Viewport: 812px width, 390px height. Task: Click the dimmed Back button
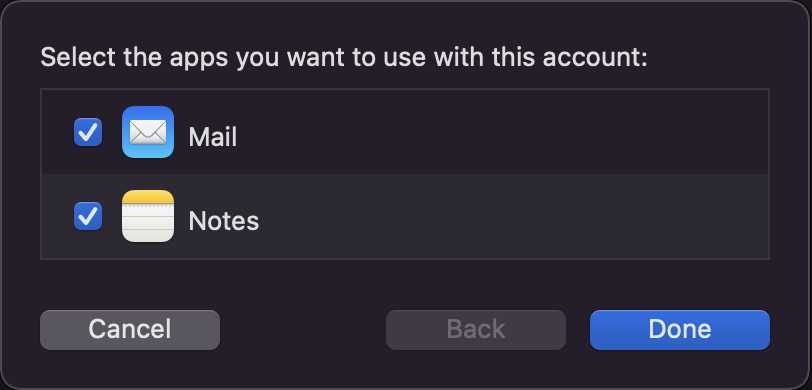(476, 330)
